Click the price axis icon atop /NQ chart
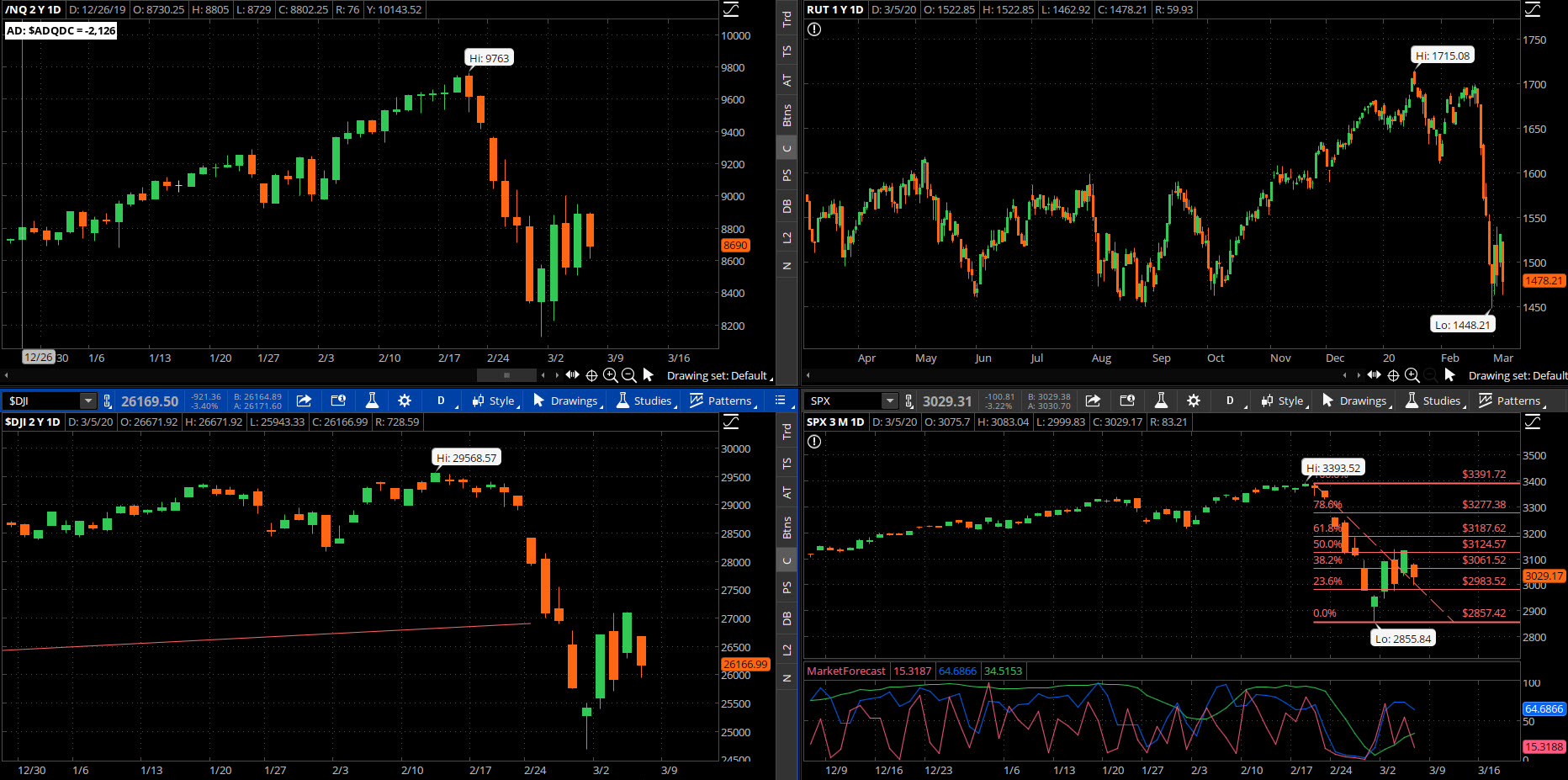The width and height of the screenshot is (1568, 780). pos(731,9)
